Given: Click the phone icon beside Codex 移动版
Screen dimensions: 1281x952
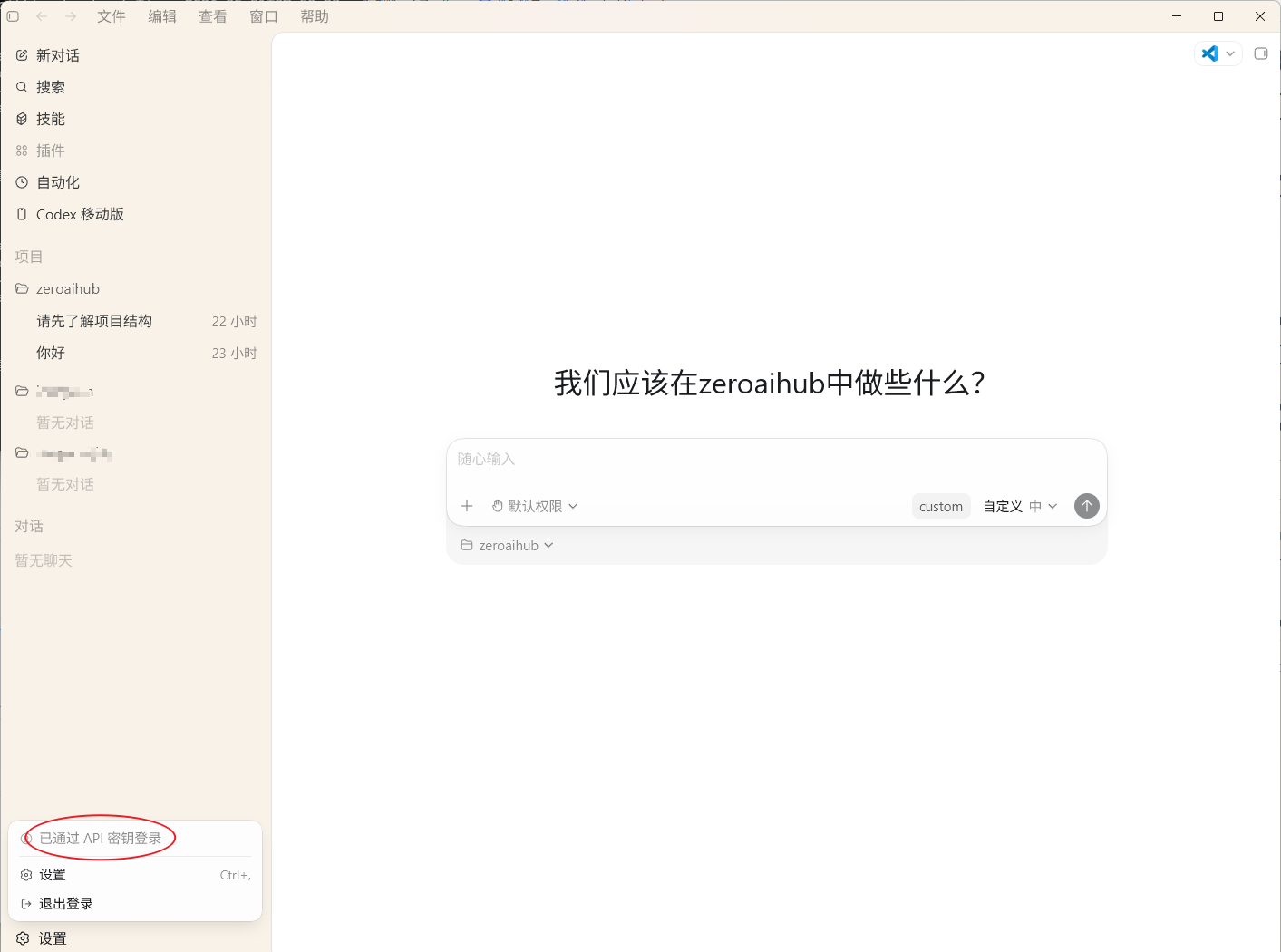Looking at the screenshot, I should [22, 214].
